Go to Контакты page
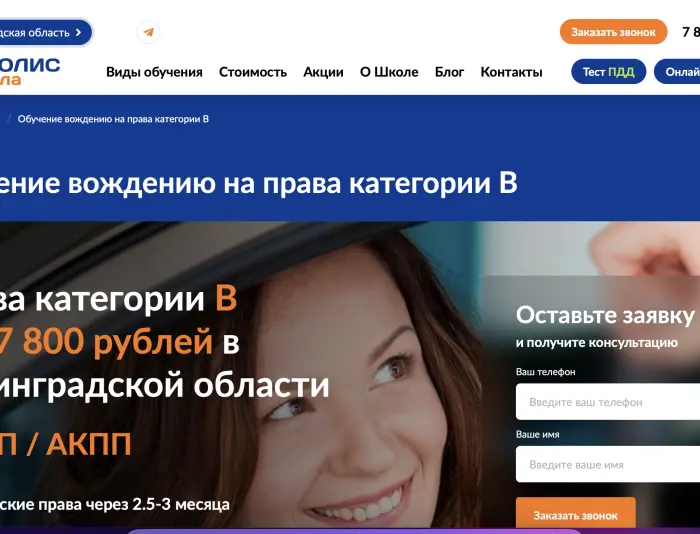700x534 pixels. click(x=511, y=72)
